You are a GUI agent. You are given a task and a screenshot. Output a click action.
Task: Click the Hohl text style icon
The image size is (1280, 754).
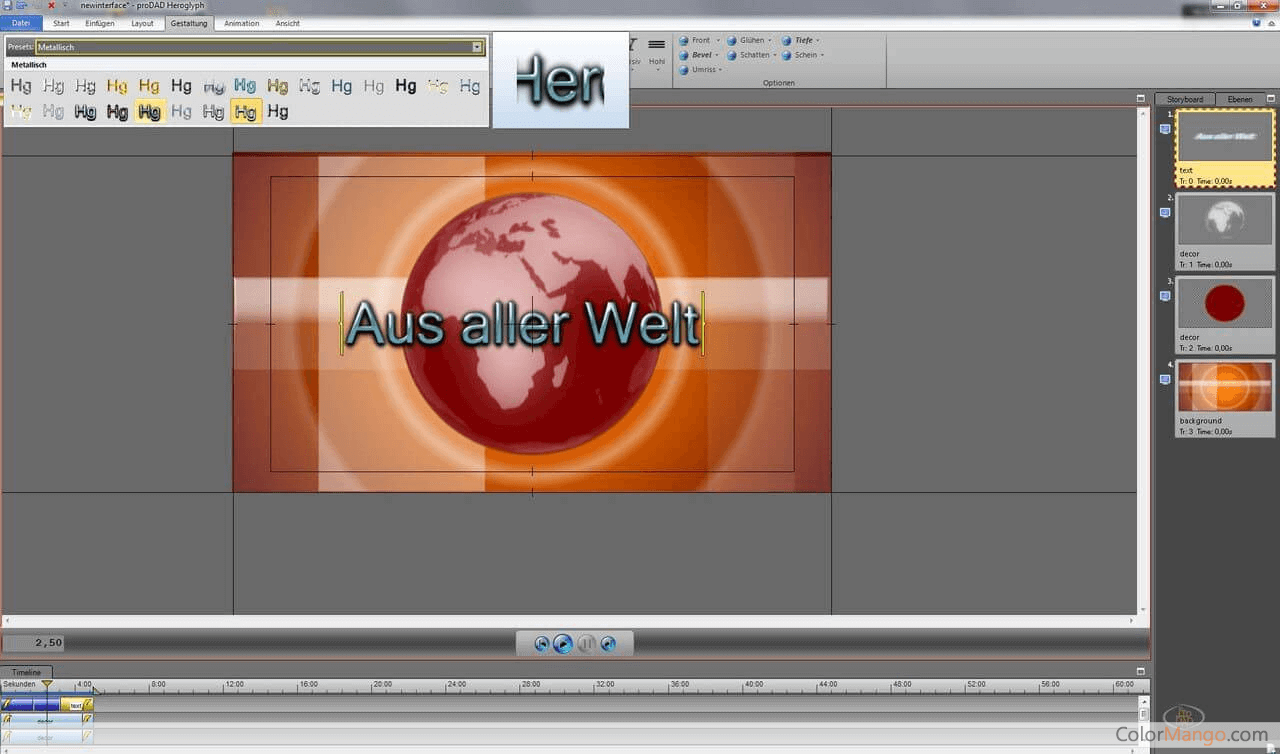click(656, 51)
